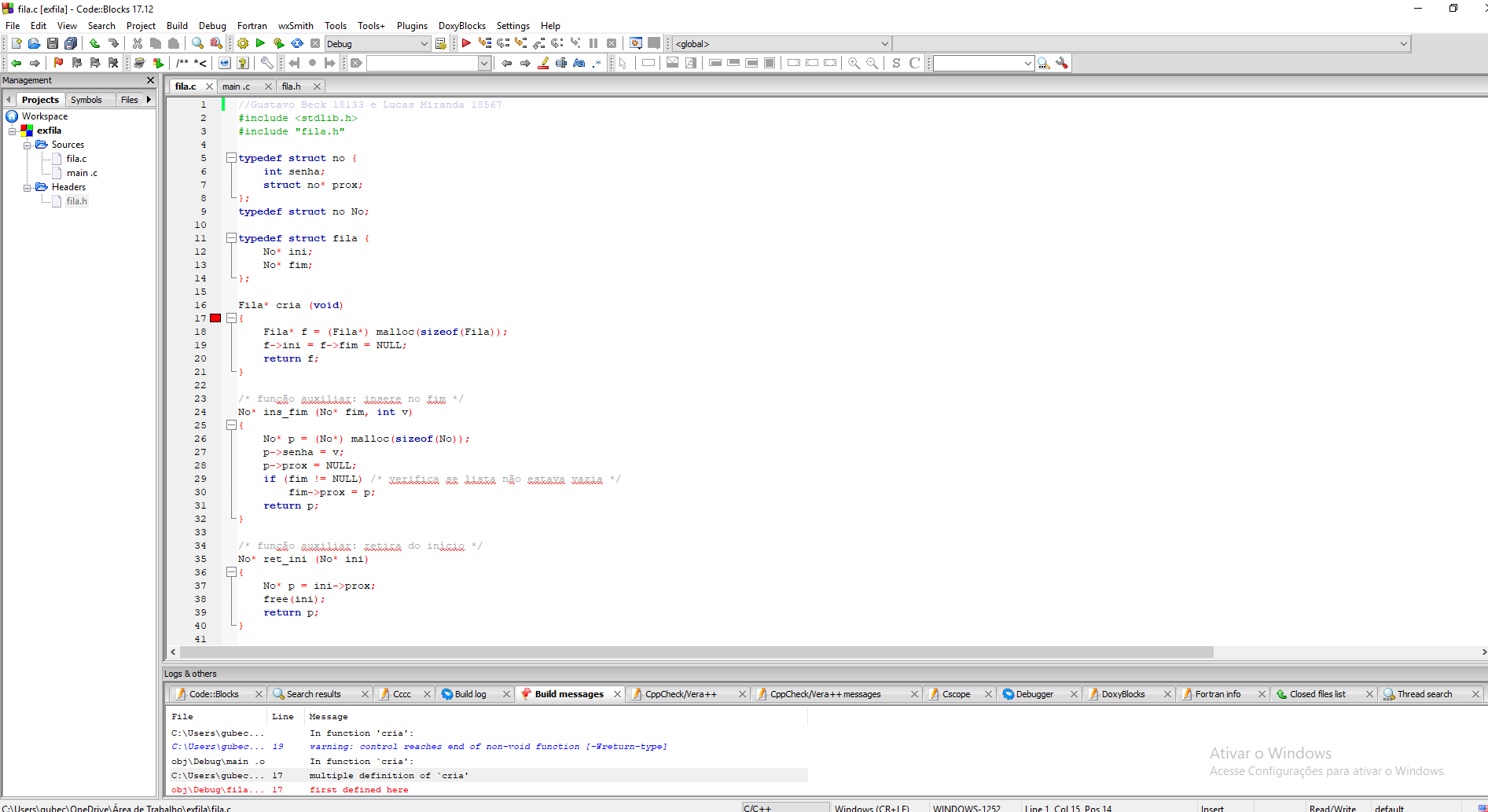Image resolution: width=1488 pixels, height=812 pixels.
Task: Toggle selected text only search option
Action: (x=561, y=63)
